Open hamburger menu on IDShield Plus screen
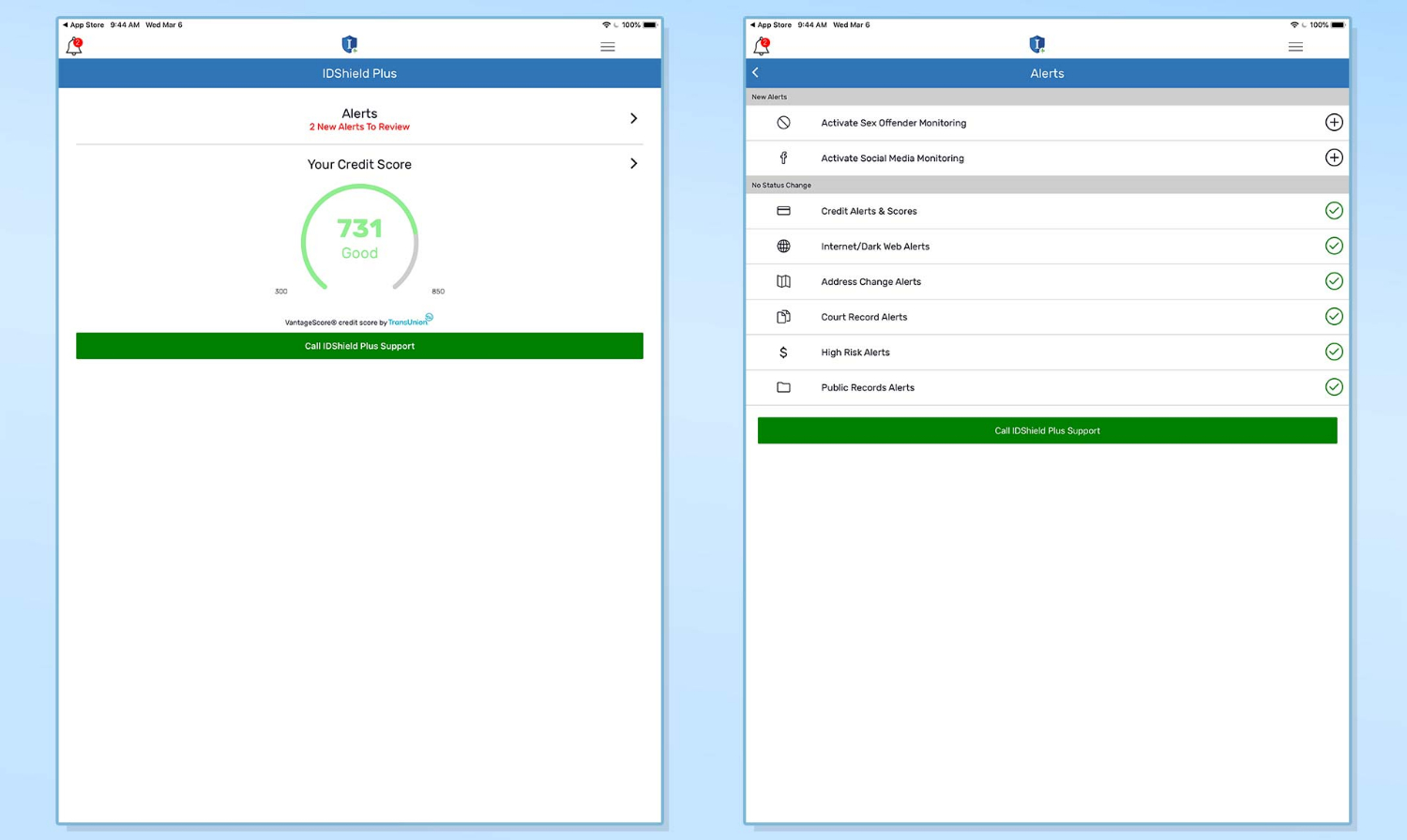The width and height of the screenshot is (1407, 840). 608,47
